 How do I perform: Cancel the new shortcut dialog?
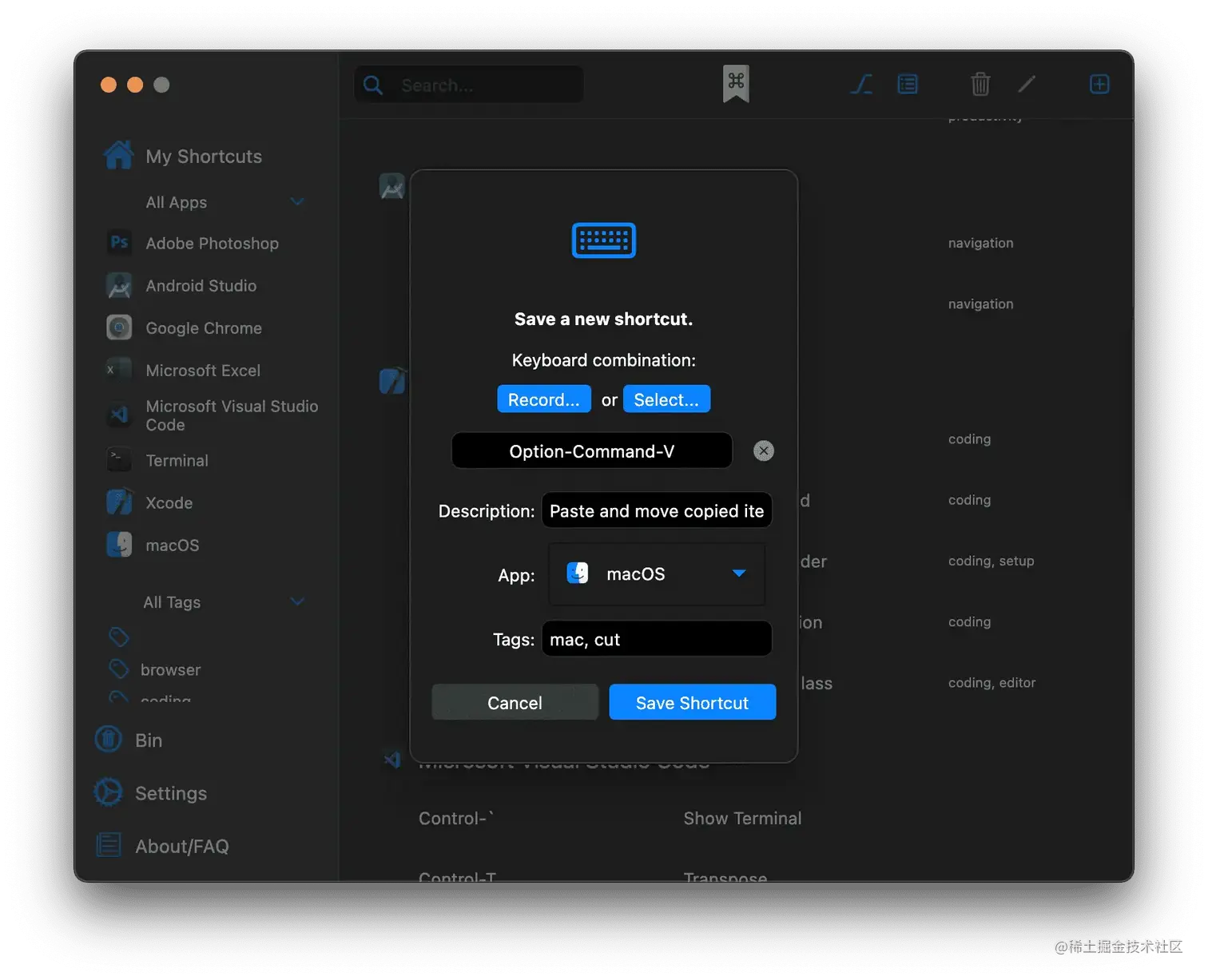(515, 702)
